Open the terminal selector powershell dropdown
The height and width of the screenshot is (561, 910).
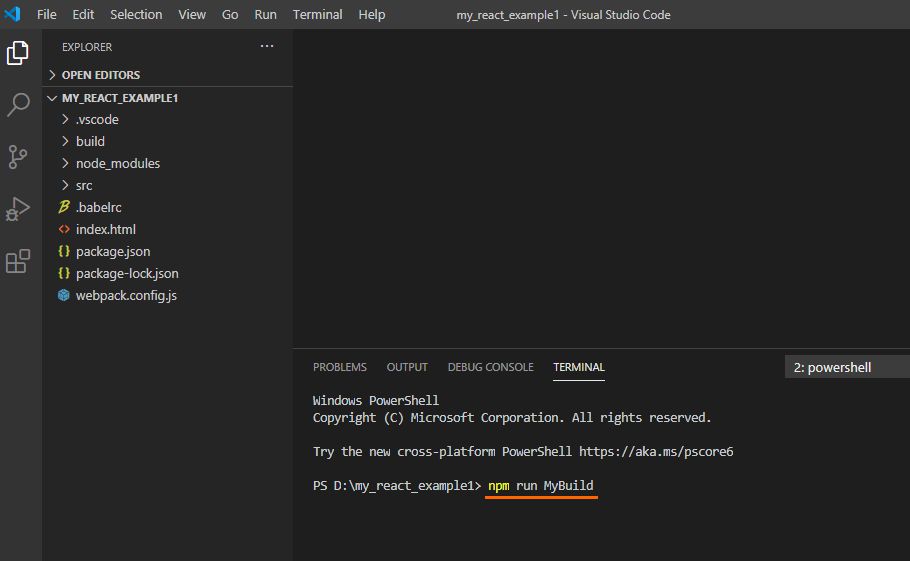(845, 367)
